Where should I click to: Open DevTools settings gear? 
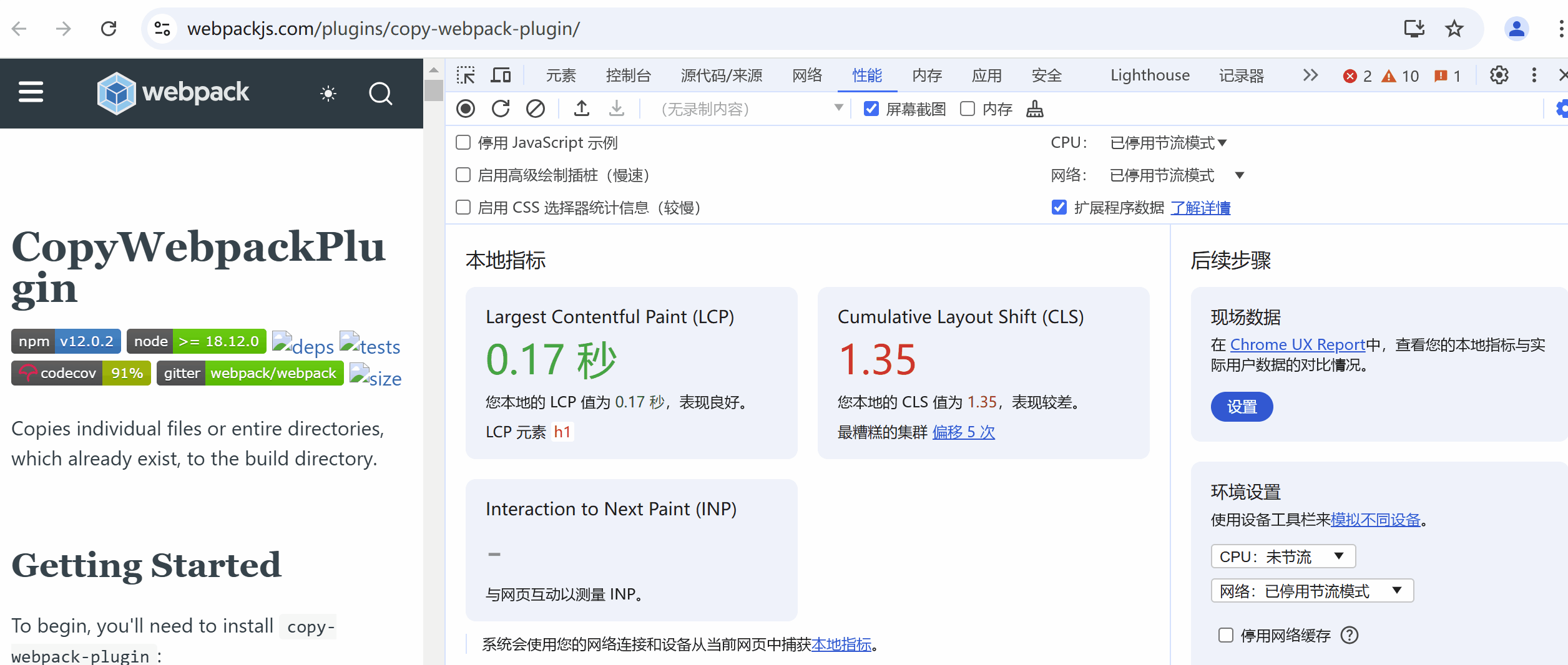1499,75
